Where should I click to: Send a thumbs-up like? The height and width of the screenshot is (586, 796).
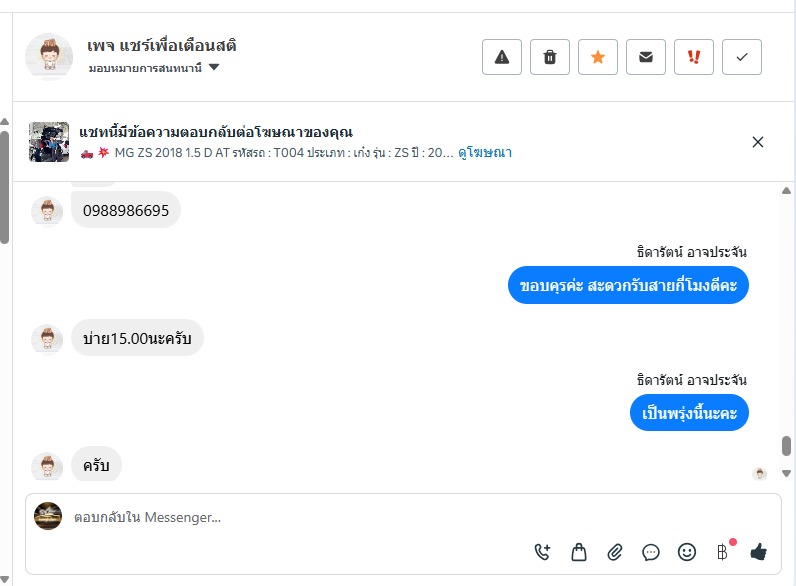click(x=758, y=551)
